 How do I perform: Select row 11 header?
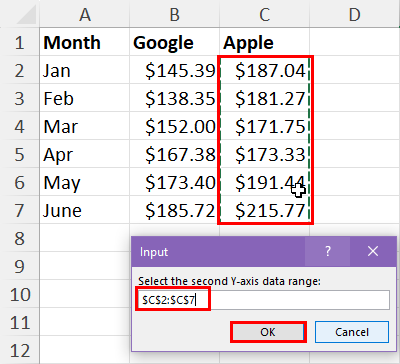20,323
